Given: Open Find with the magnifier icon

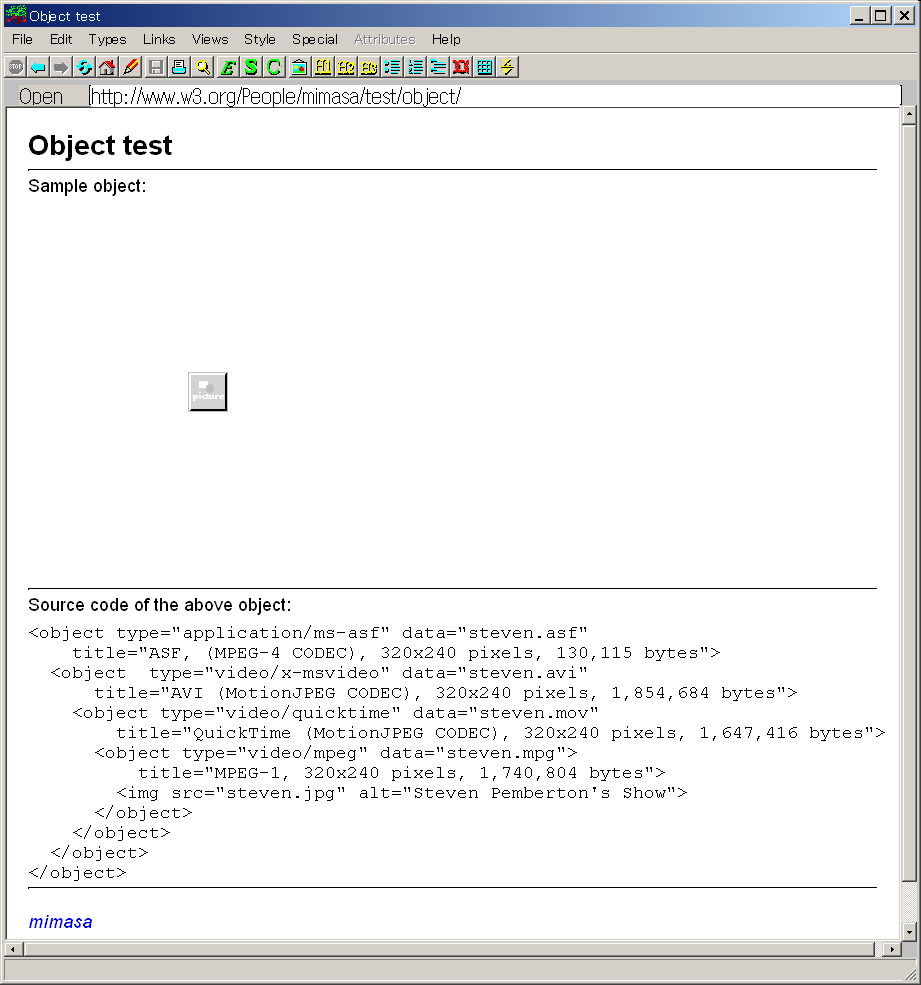Looking at the screenshot, I should tap(202, 67).
